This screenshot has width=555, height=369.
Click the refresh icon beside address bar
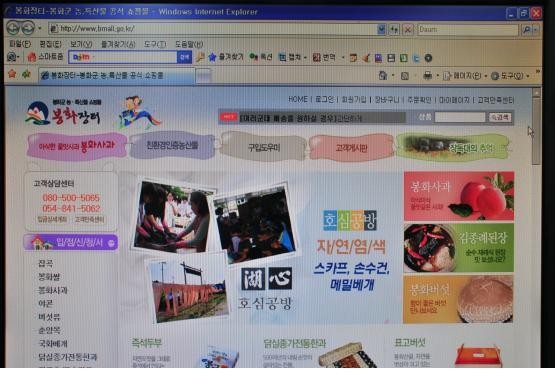(x=394, y=29)
